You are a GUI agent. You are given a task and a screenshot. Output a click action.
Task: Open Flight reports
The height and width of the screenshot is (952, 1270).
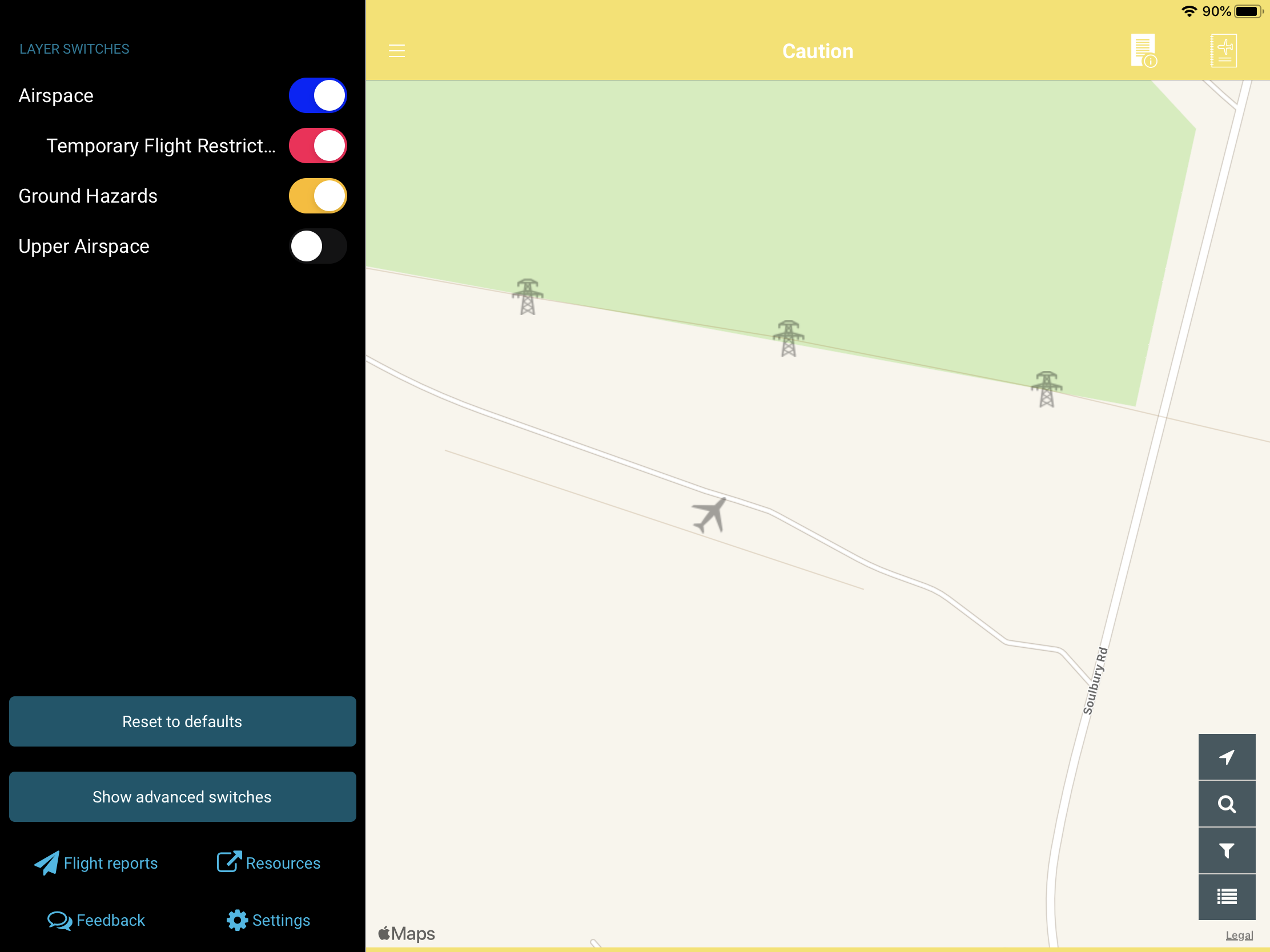point(96,863)
